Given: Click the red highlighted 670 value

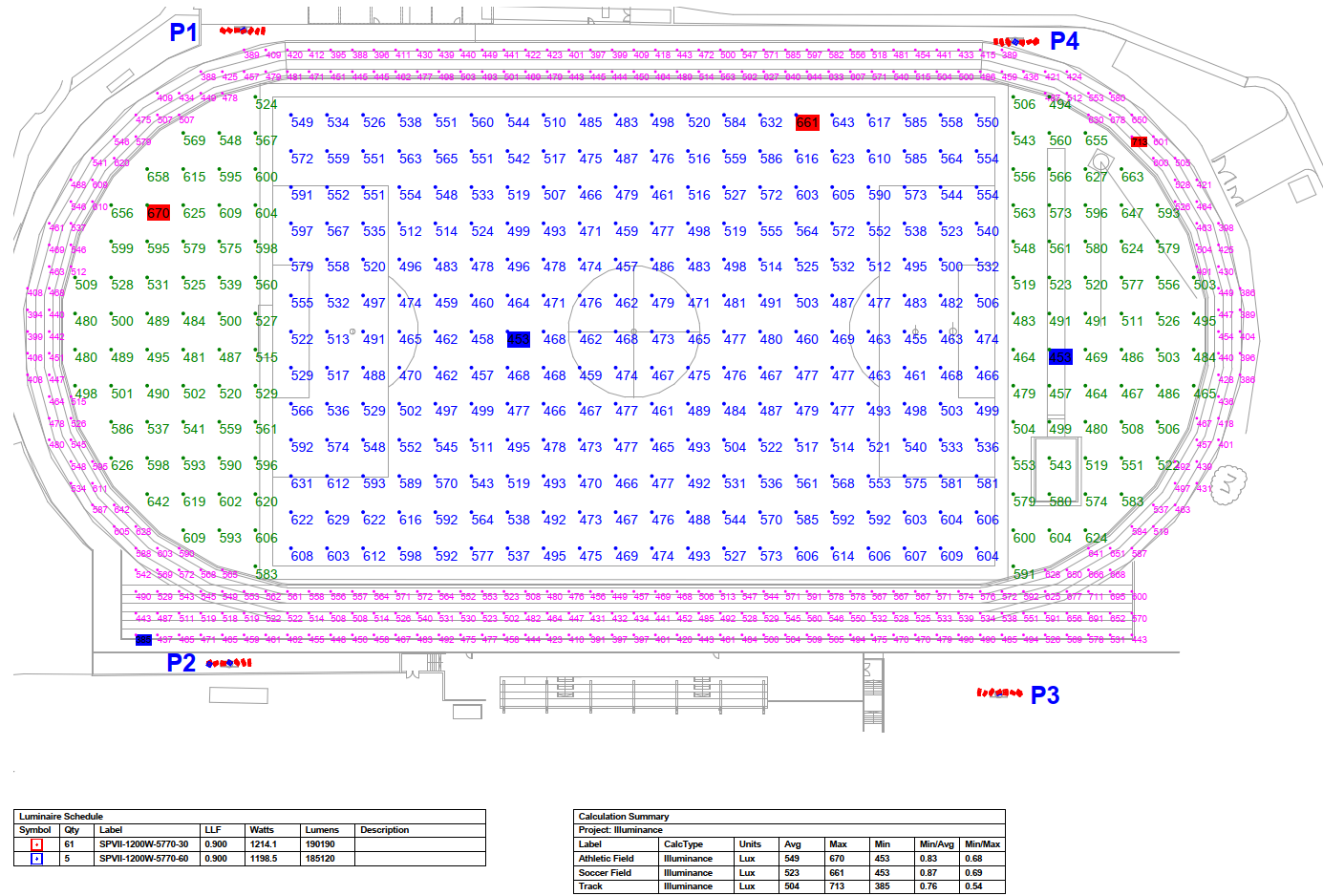Looking at the screenshot, I should [159, 213].
